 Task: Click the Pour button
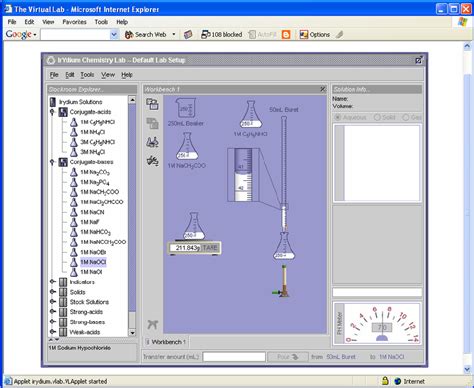click(x=287, y=357)
